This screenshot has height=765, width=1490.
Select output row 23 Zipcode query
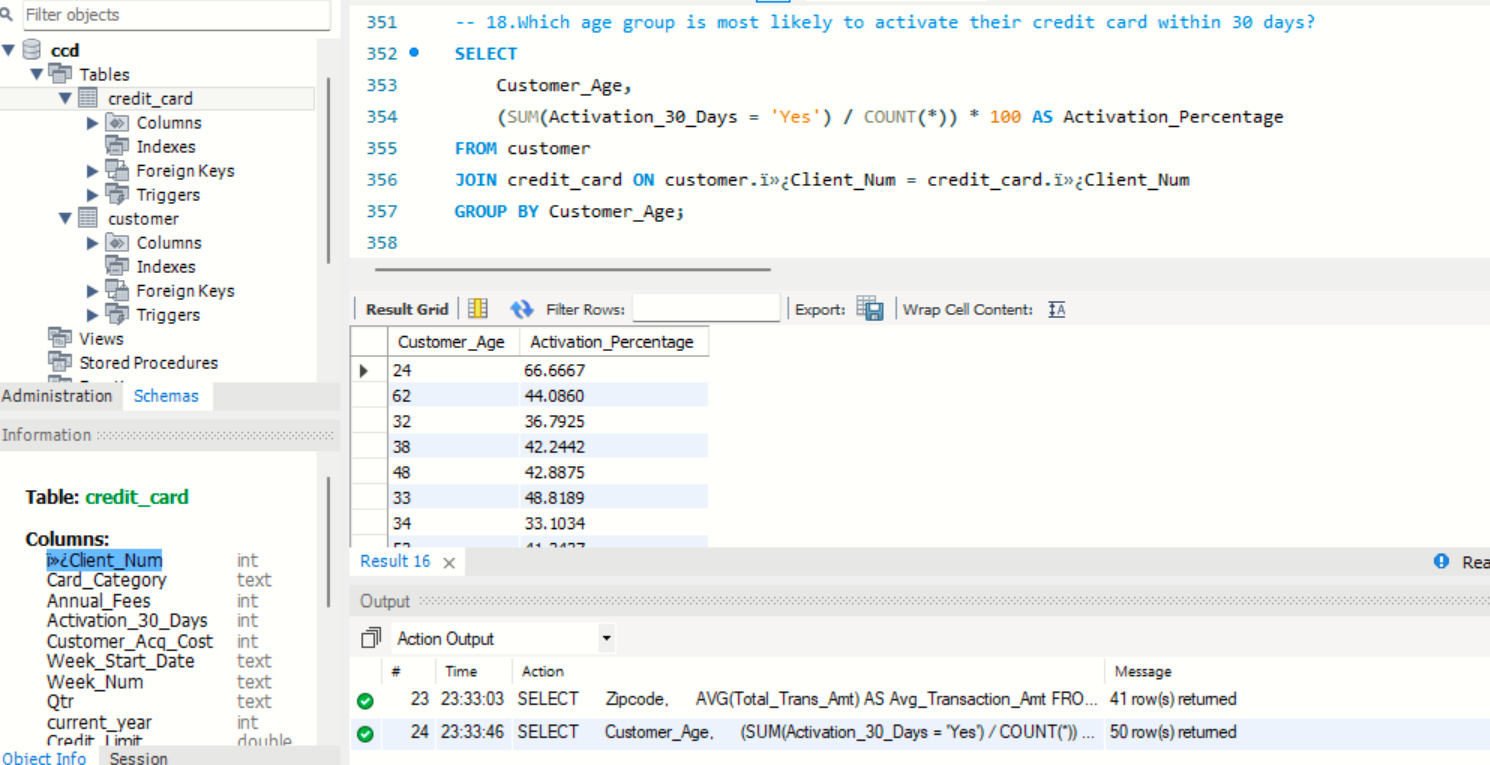tap(920, 699)
